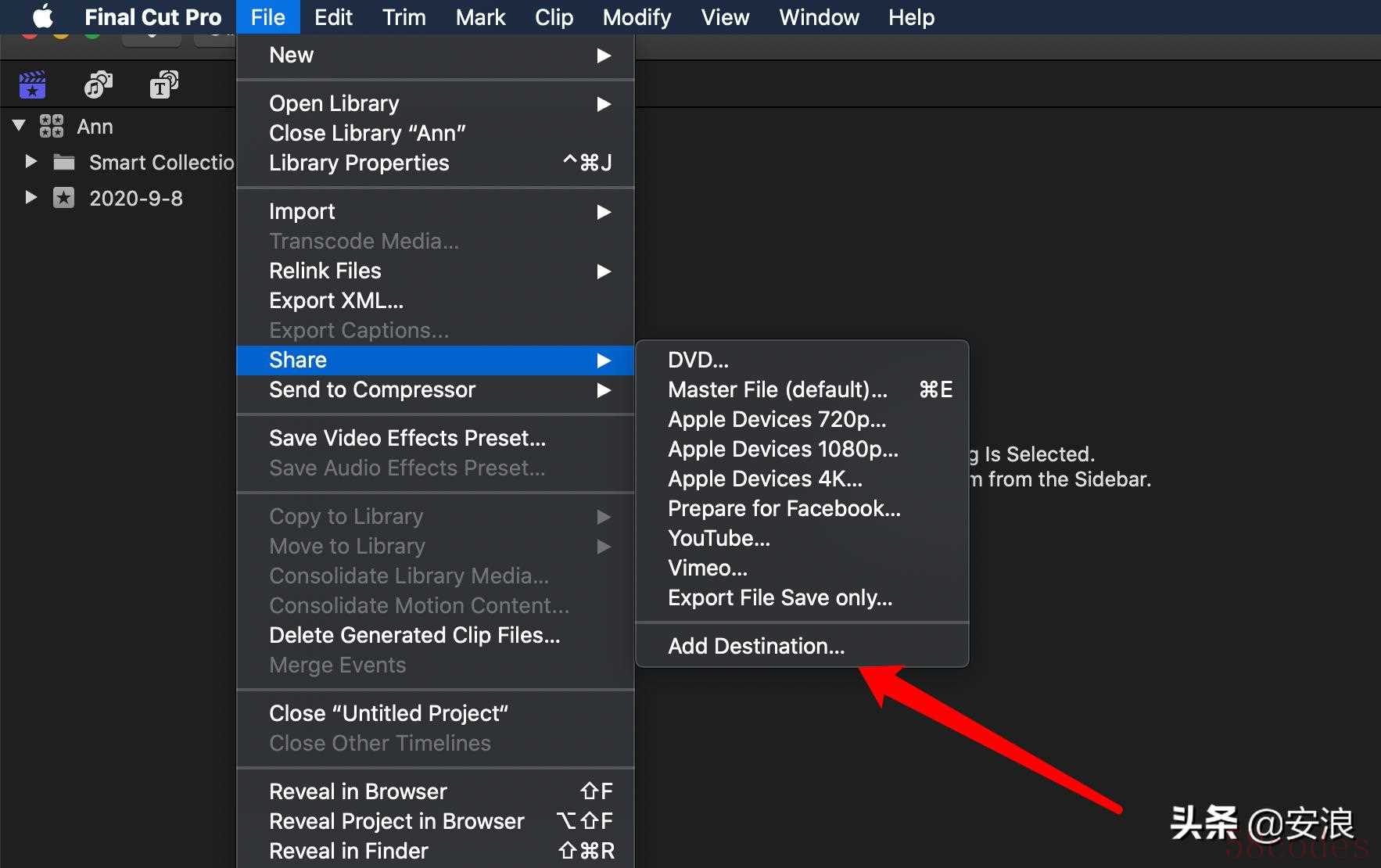Viewport: 1381px width, 868px height.
Task: Open the Apple menu
Action: coord(43,16)
